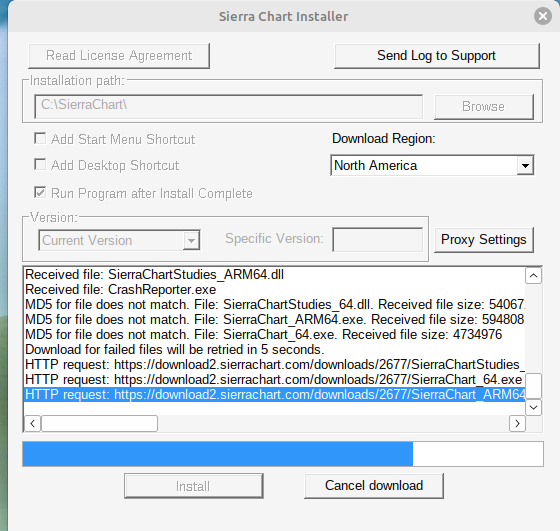This screenshot has height=531, width=560.
Task: Click Read License Agreement button
Action: pyautogui.click(x=119, y=56)
